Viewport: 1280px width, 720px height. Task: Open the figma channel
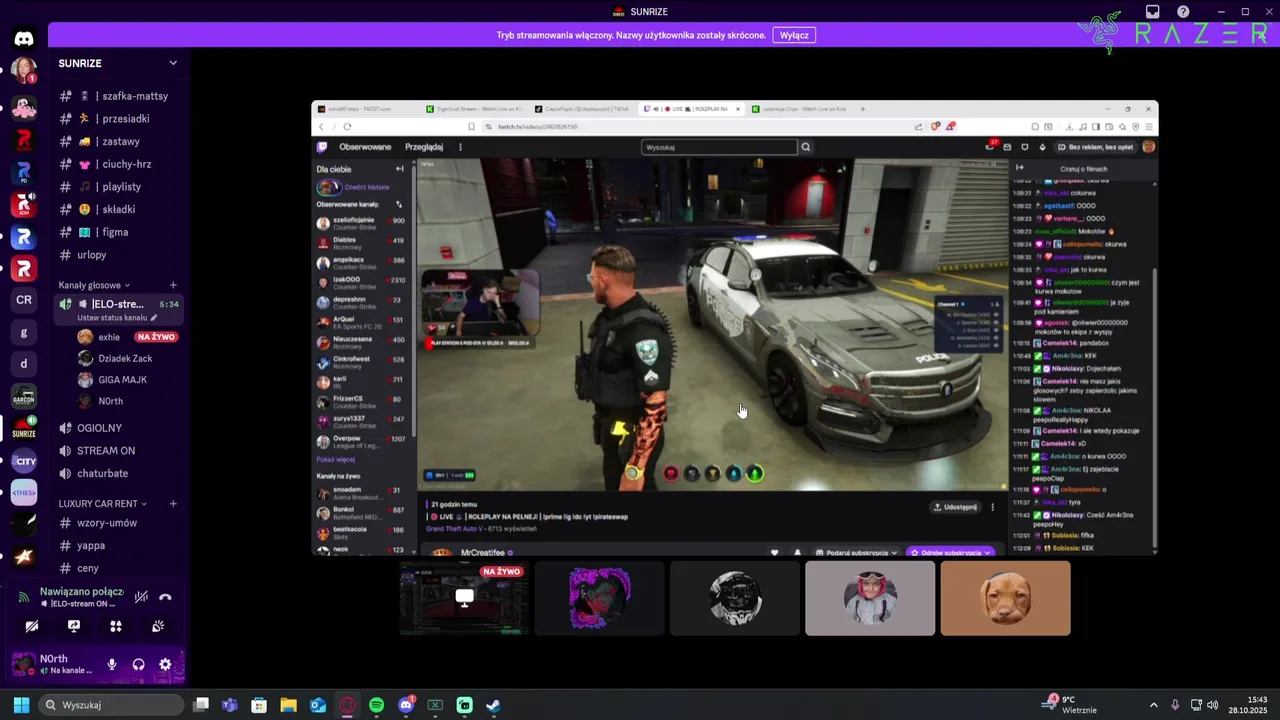click(x=119, y=232)
